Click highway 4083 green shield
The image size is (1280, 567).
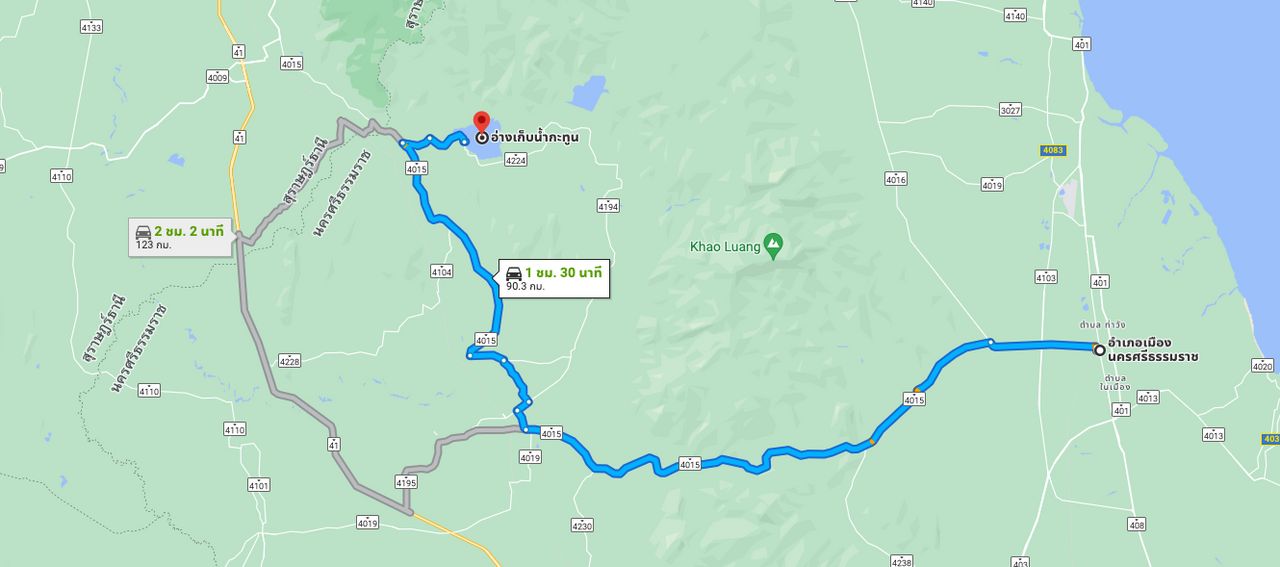[x=1053, y=150]
